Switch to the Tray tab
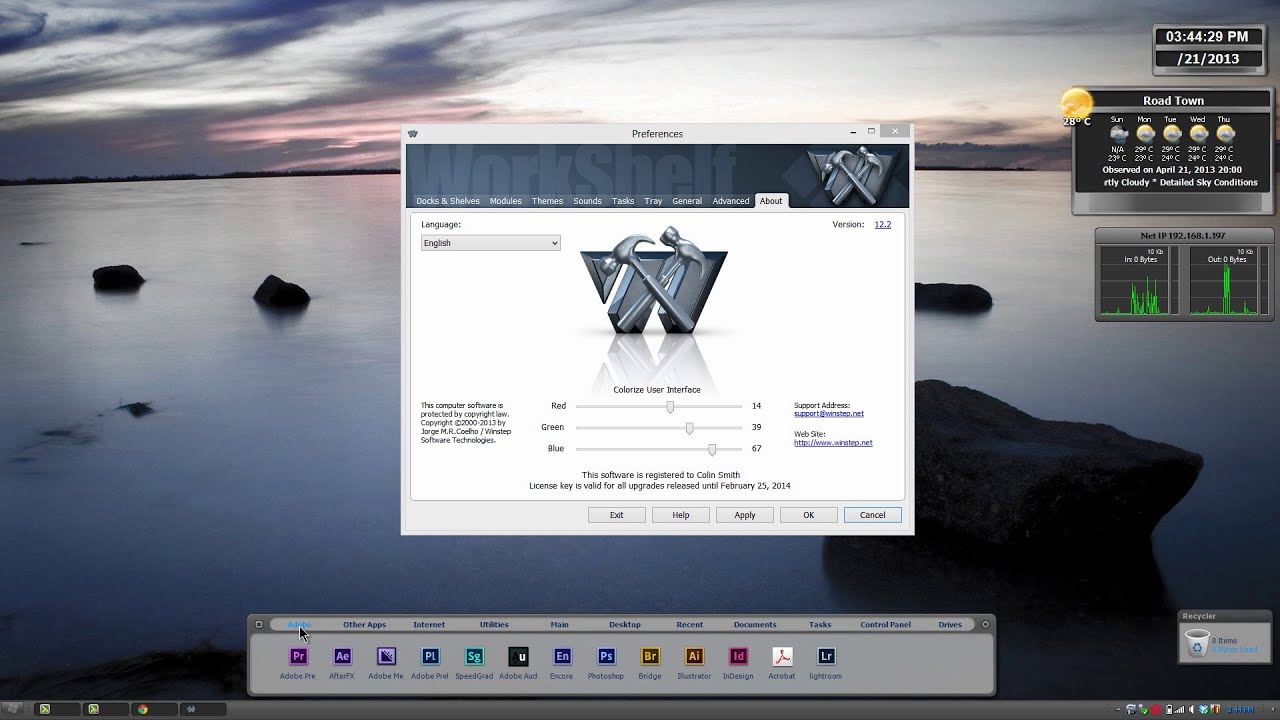The width and height of the screenshot is (1280, 720). (x=653, y=201)
